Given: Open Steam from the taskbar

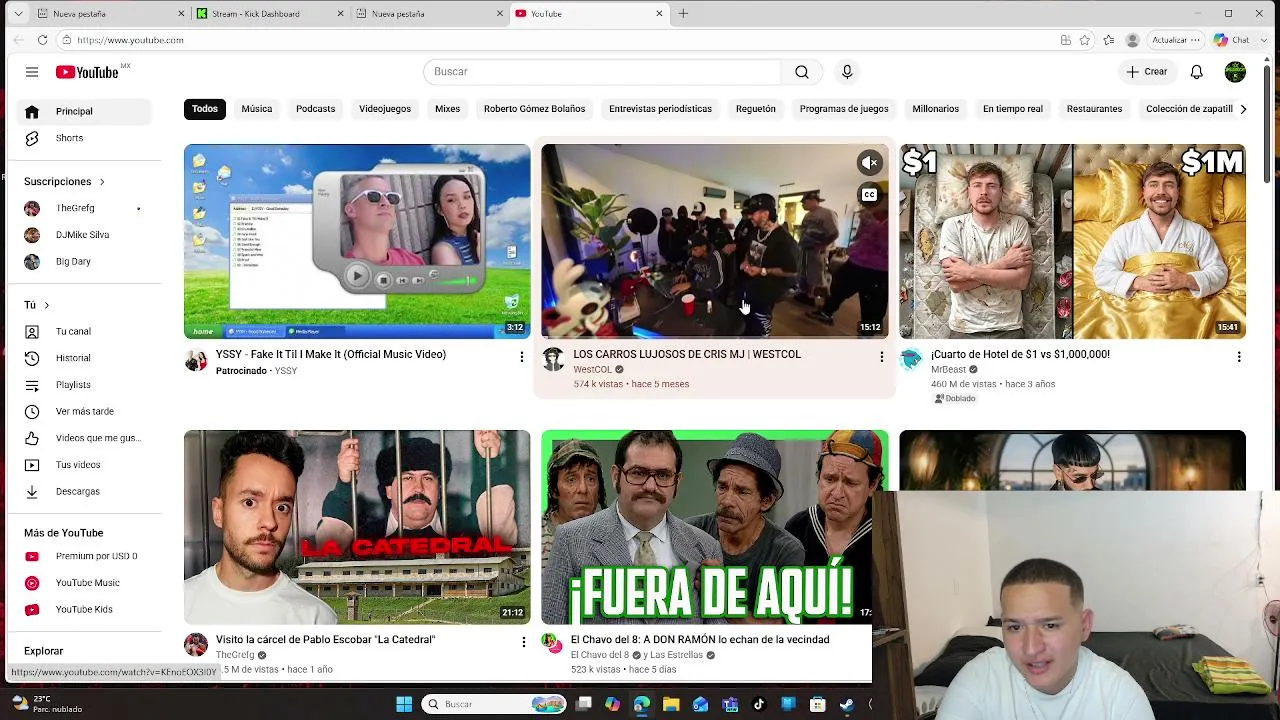Looking at the screenshot, I should coord(846,704).
